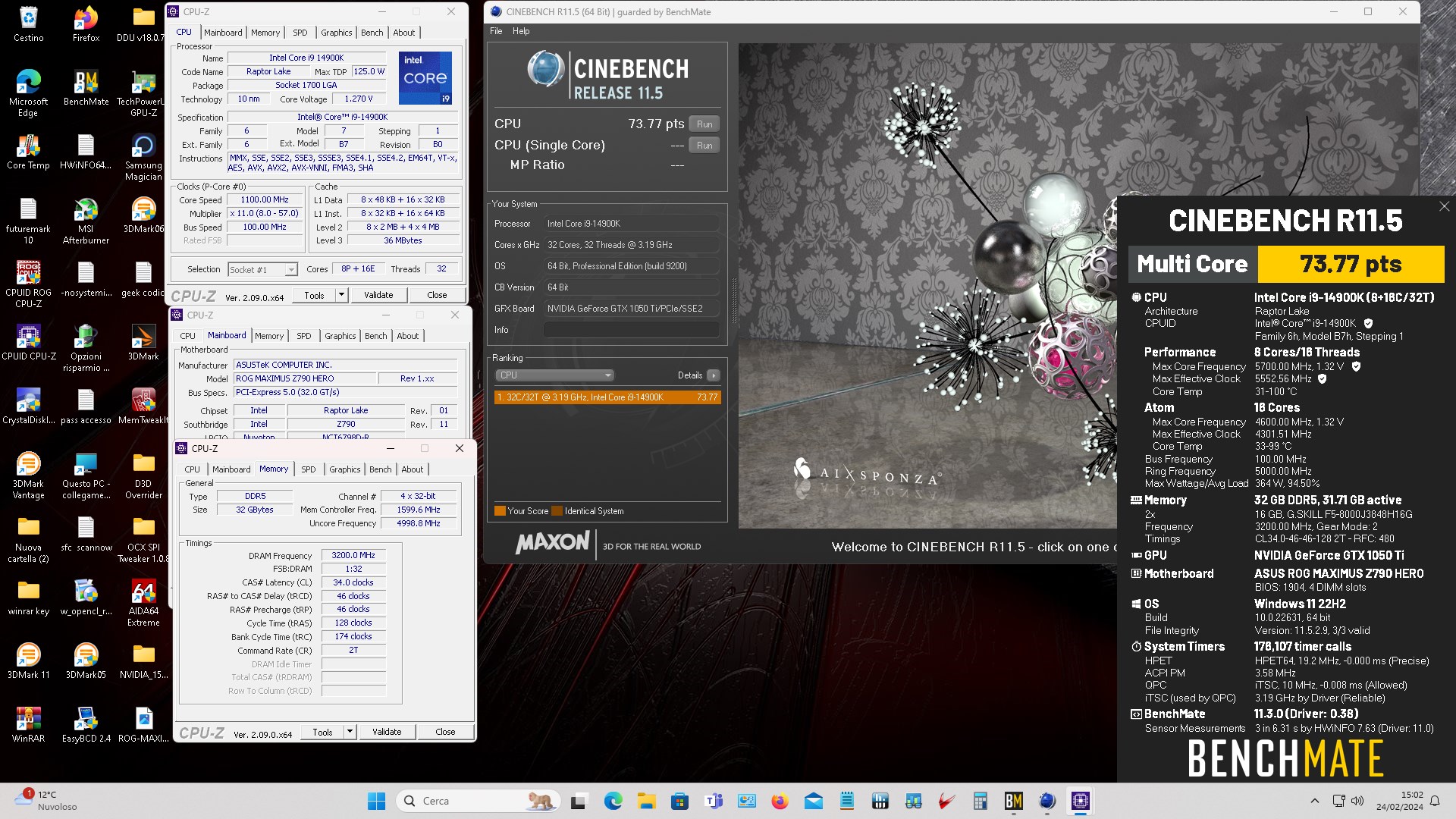Open the Core Temp desktop icon
This screenshot has height=819, width=1456.
point(28,151)
